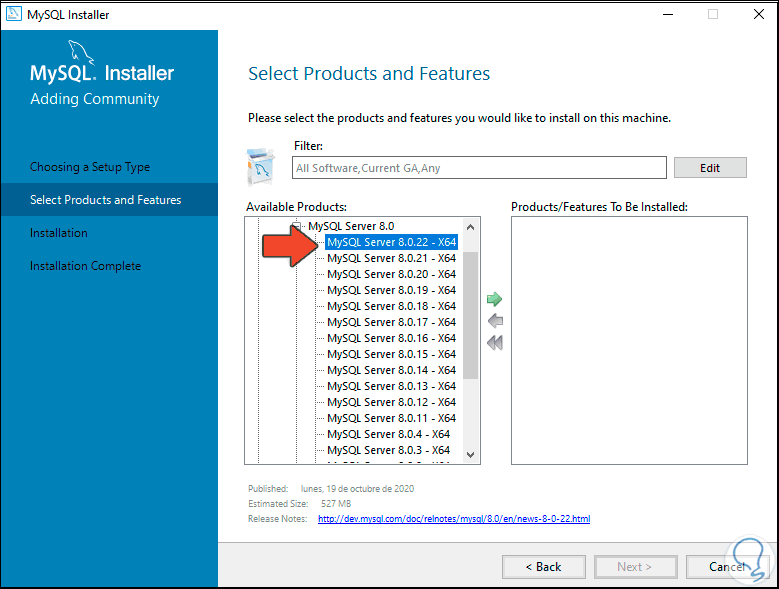Select MySQL Server 8.0.19 - X64
The width and height of the screenshot is (779, 589).
pyautogui.click(x=391, y=290)
